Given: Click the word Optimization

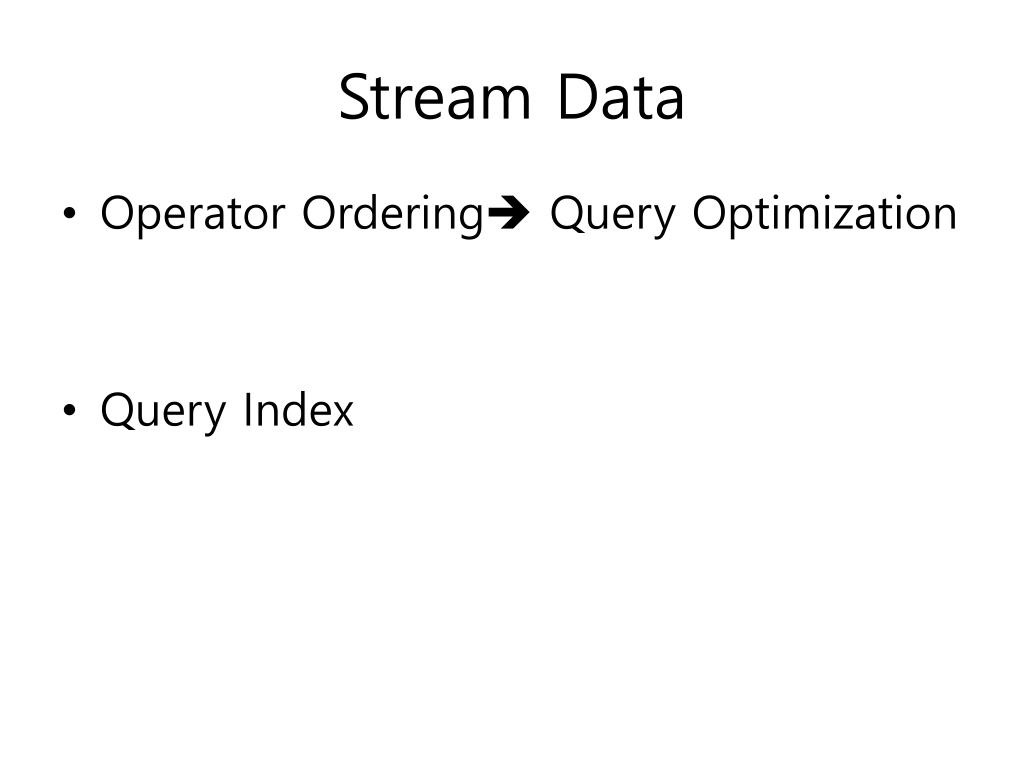Looking at the screenshot, I should click(824, 214).
